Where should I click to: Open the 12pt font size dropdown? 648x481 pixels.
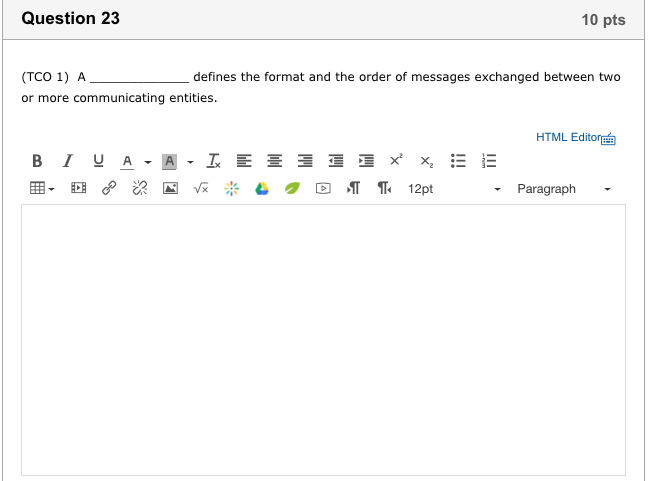click(x=455, y=189)
